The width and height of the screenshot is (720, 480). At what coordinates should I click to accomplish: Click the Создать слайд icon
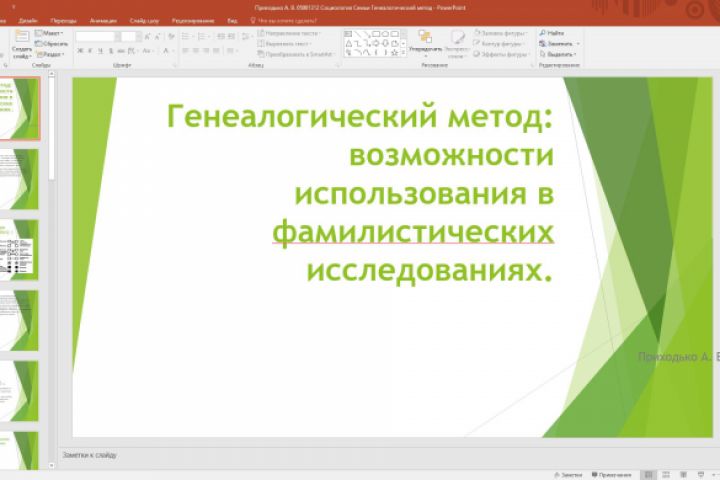pyautogui.click(x=22, y=36)
